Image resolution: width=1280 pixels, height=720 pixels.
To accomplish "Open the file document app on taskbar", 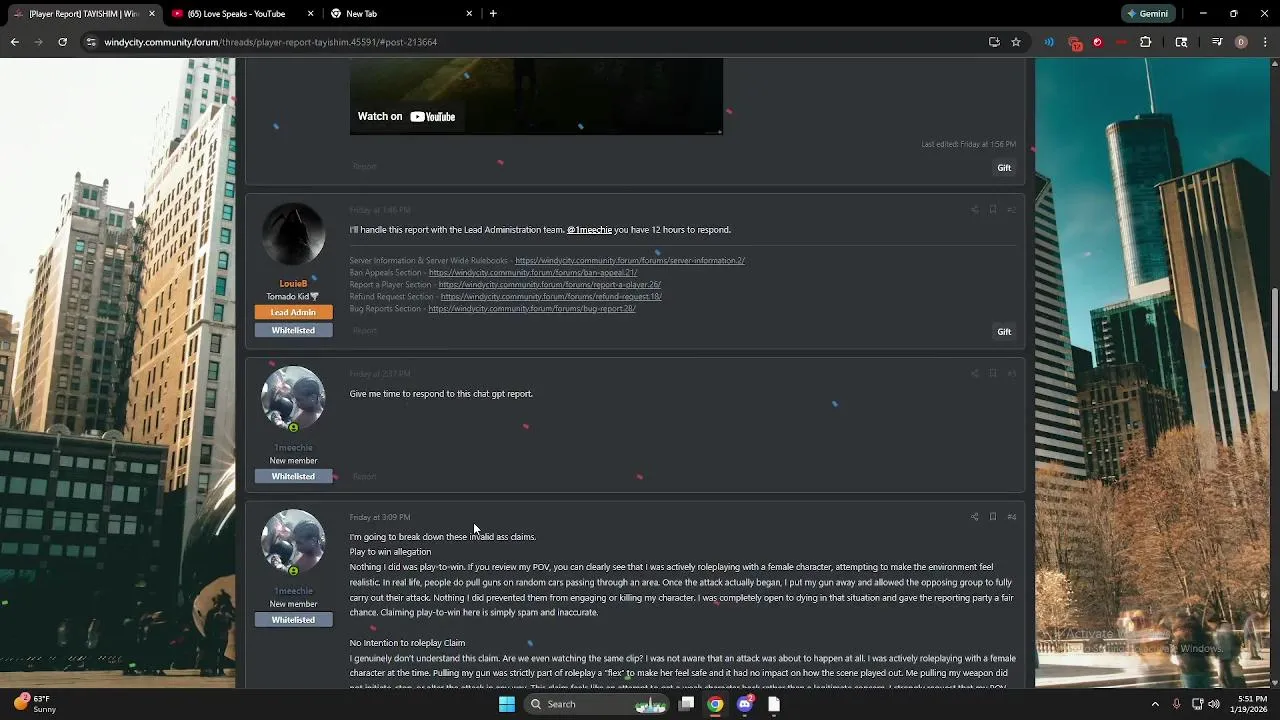I will pos(773,704).
